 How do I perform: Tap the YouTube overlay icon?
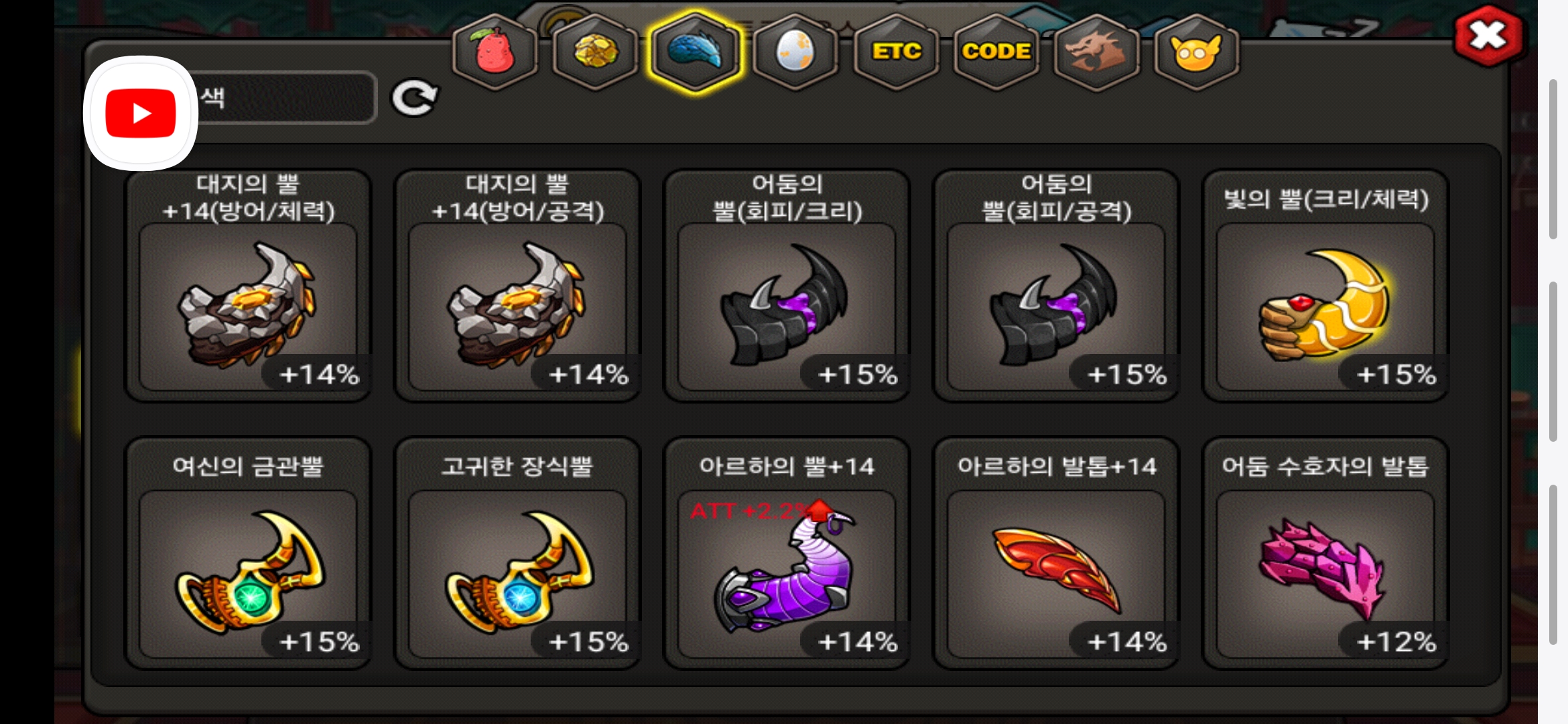click(141, 113)
